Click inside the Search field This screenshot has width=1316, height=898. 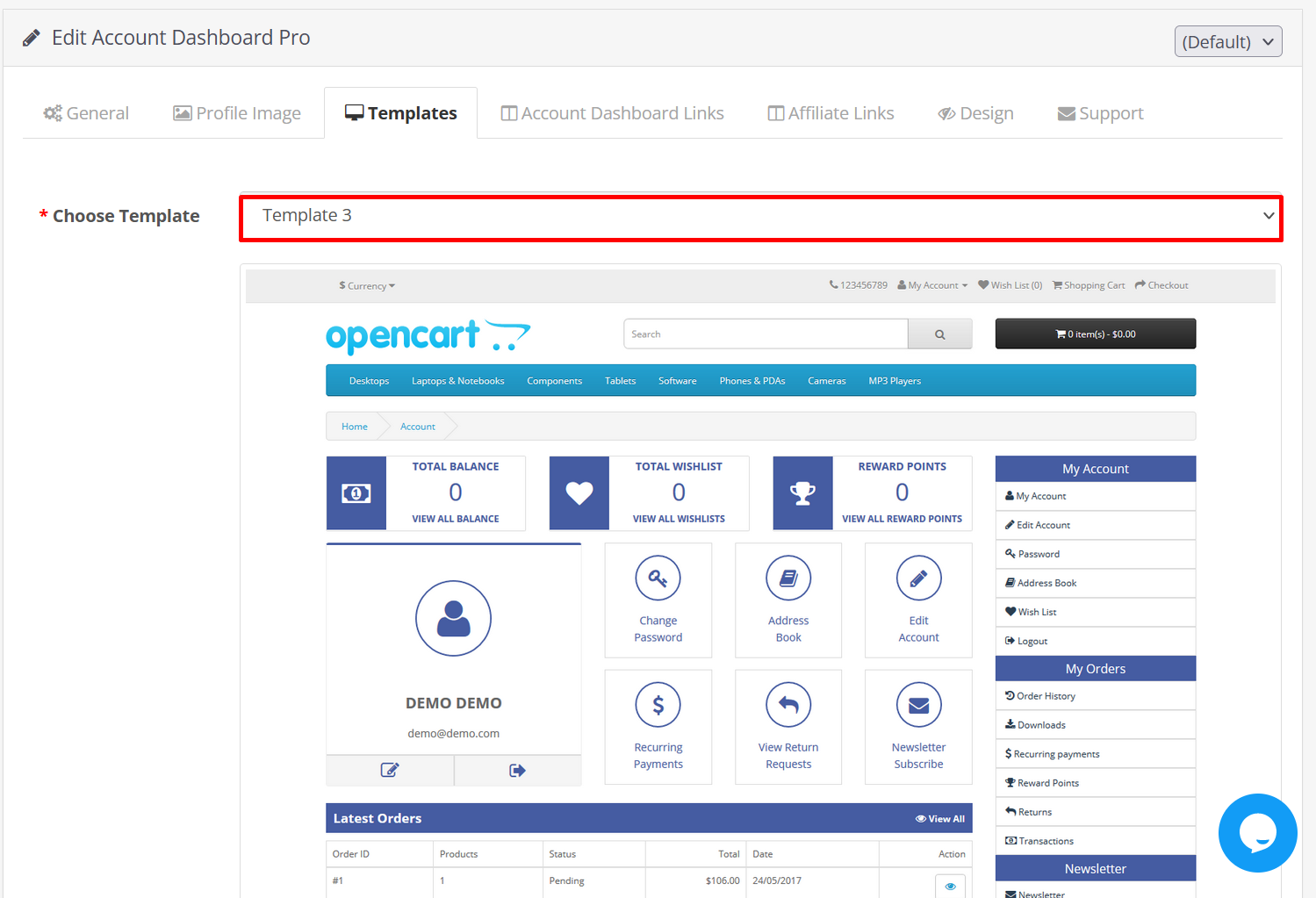[x=766, y=334]
